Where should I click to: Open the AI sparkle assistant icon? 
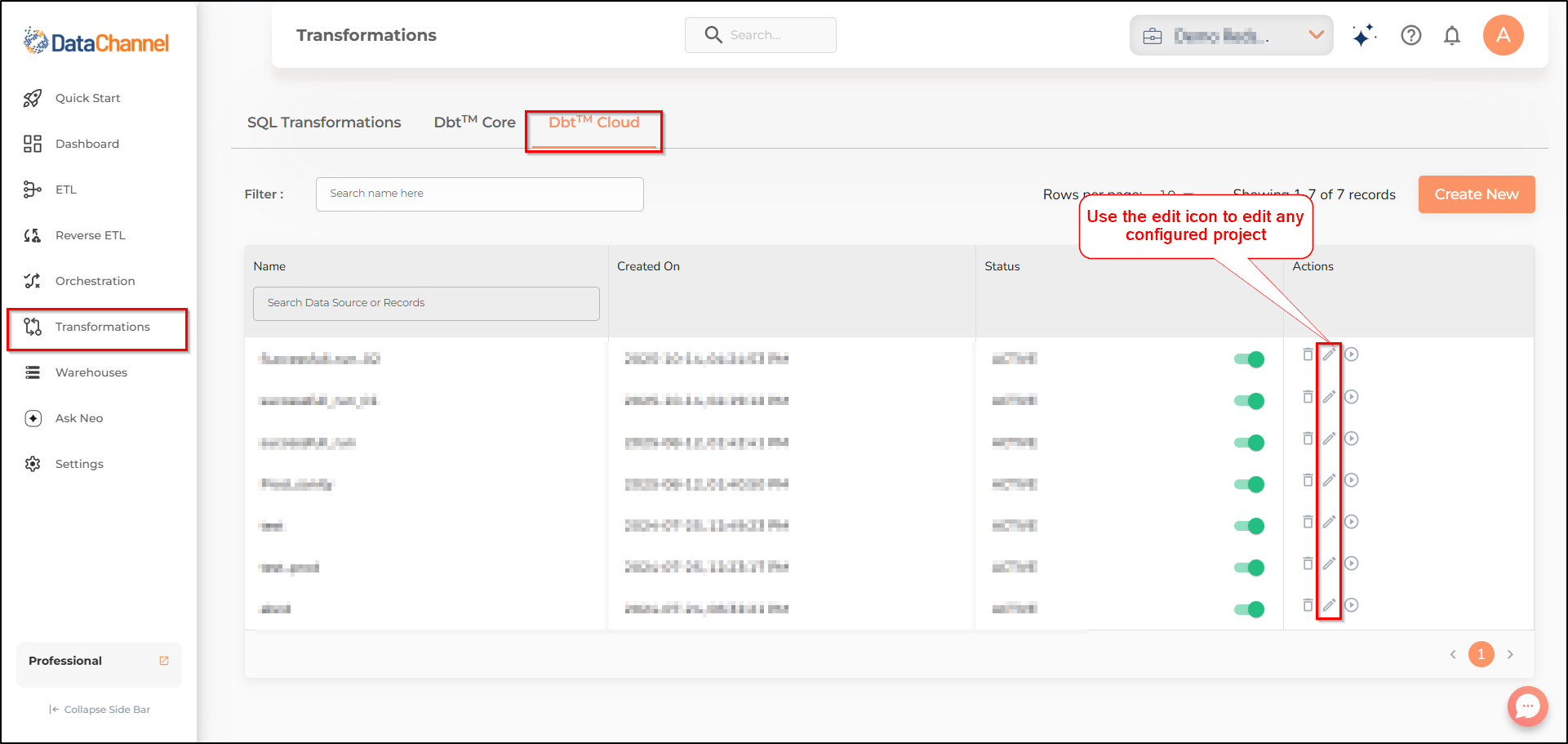pyautogui.click(x=1364, y=35)
